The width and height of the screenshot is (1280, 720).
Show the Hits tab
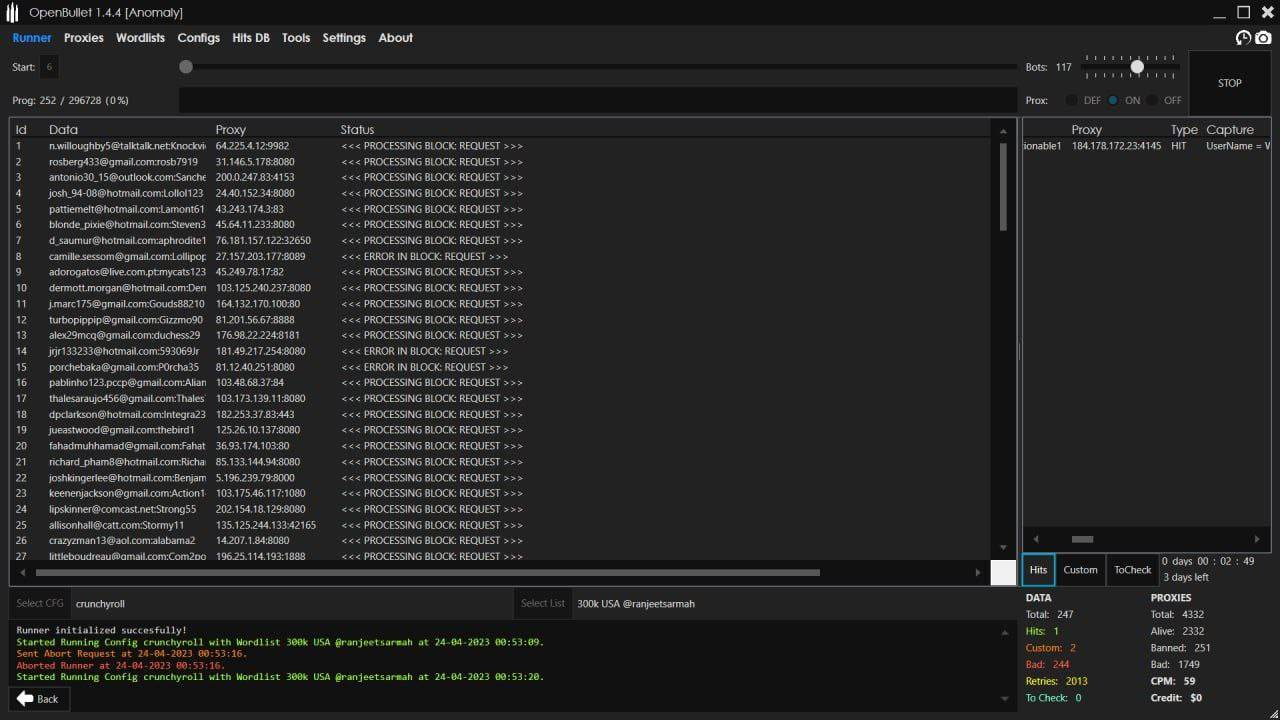pyautogui.click(x=1039, y=570)
